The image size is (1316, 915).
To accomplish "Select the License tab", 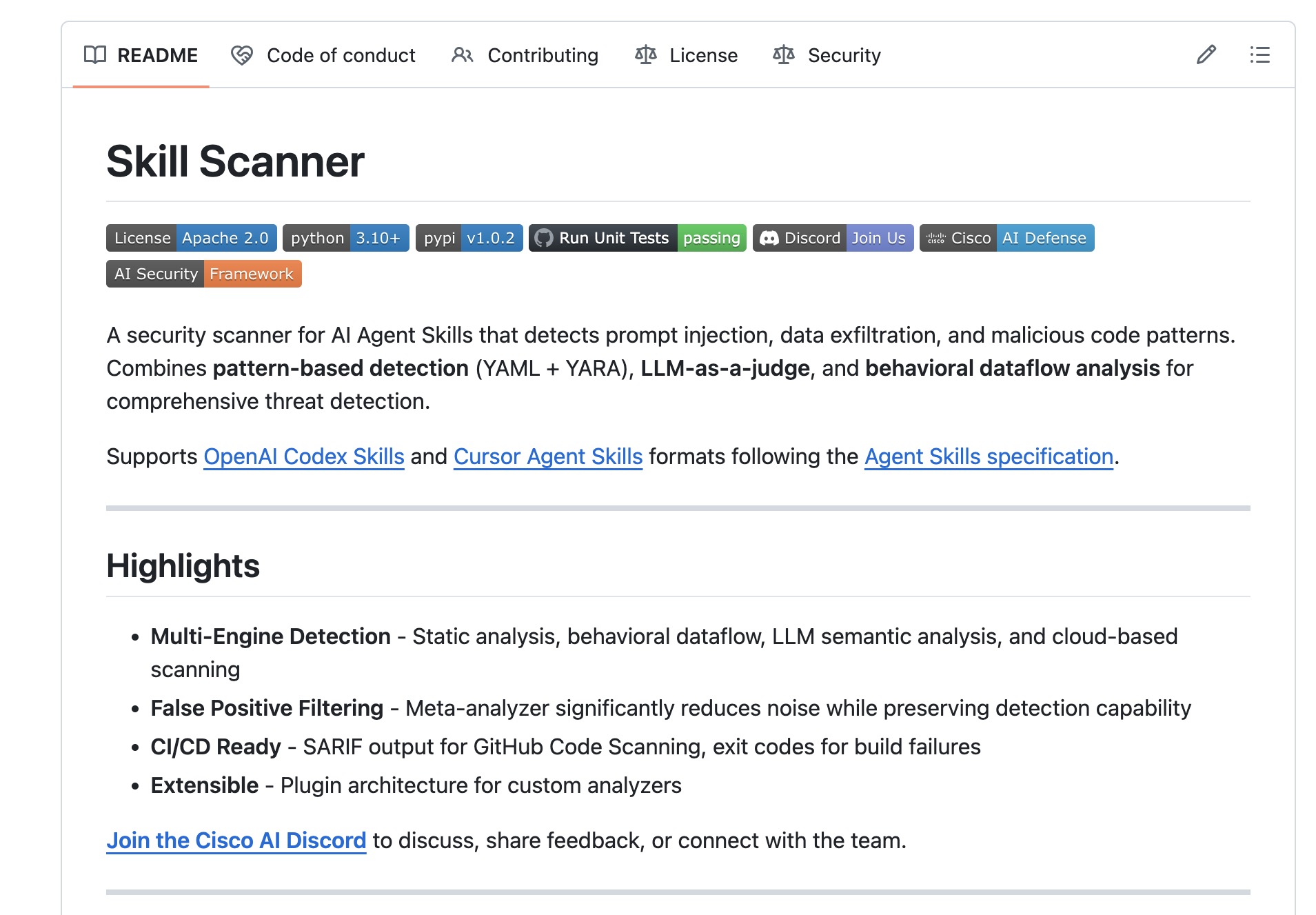I will coord(702,55).
